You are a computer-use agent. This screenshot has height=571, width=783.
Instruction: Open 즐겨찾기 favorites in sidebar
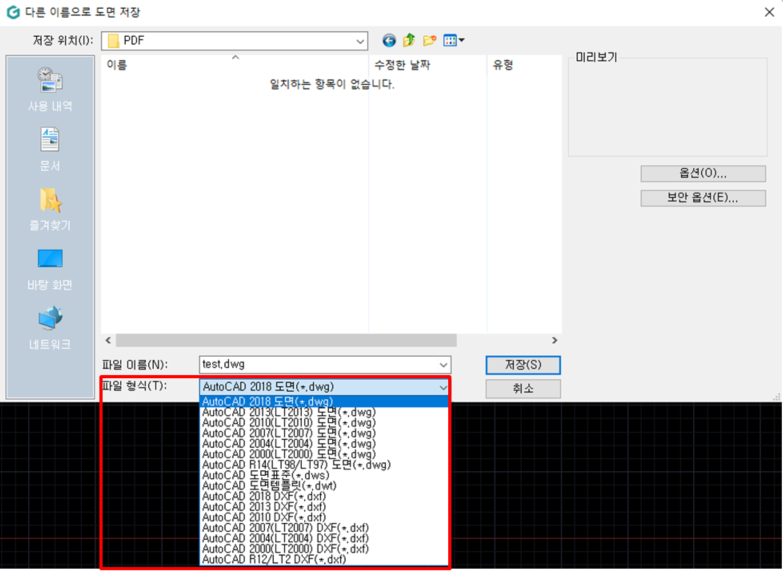coord(50,209)
